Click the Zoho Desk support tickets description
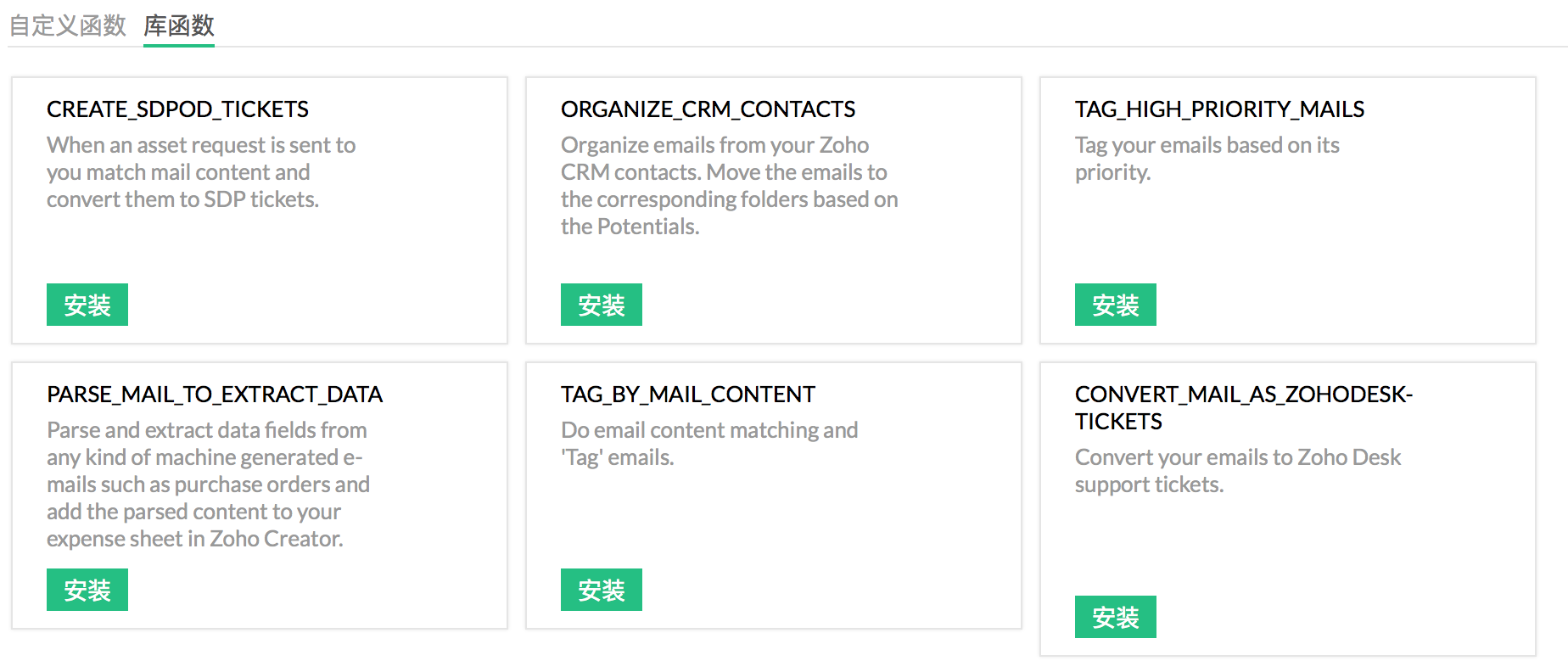 click(x=1237, y=471)
